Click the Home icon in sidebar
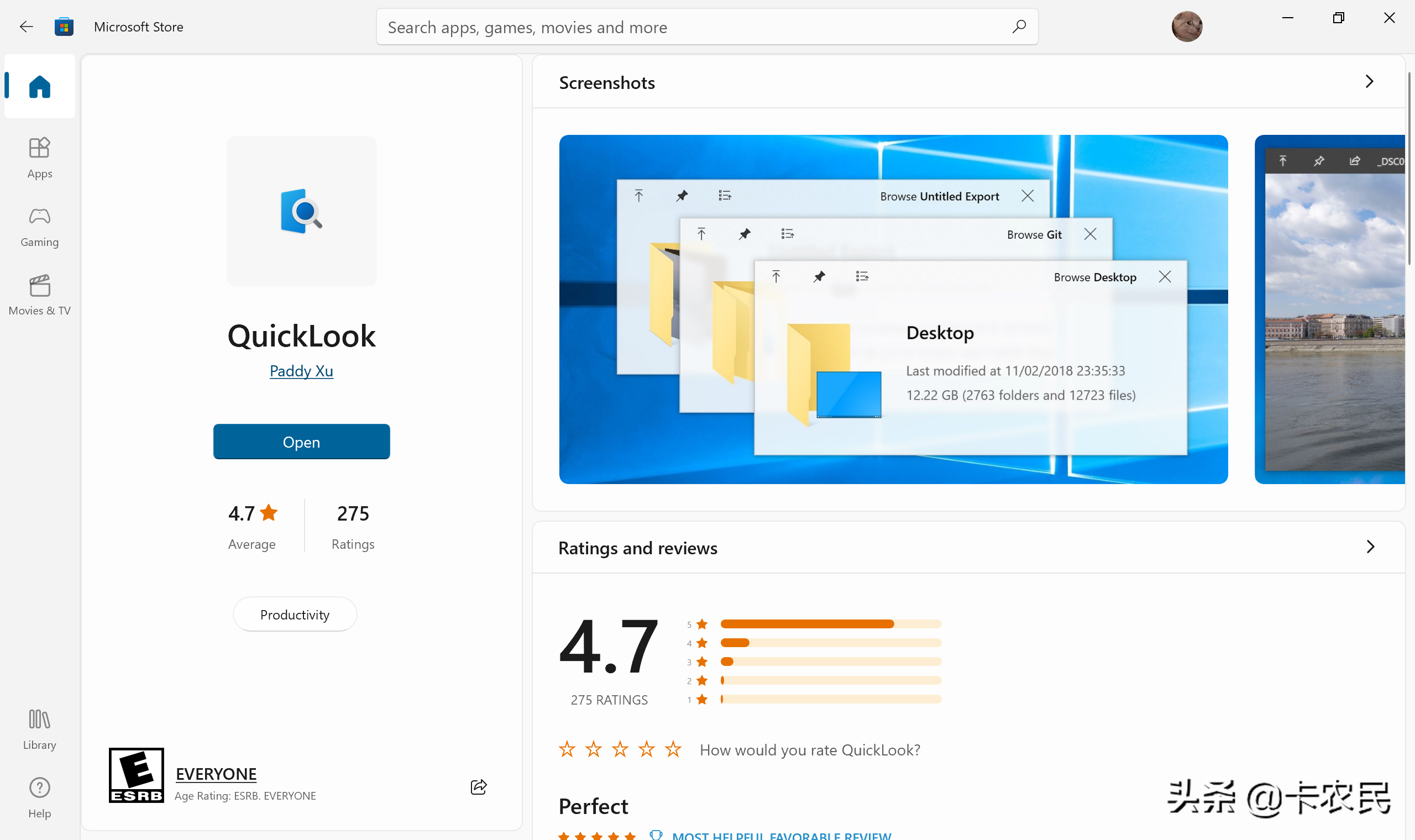The height and width of the screenshot is (840, 1415). click(x=39, y=86)
